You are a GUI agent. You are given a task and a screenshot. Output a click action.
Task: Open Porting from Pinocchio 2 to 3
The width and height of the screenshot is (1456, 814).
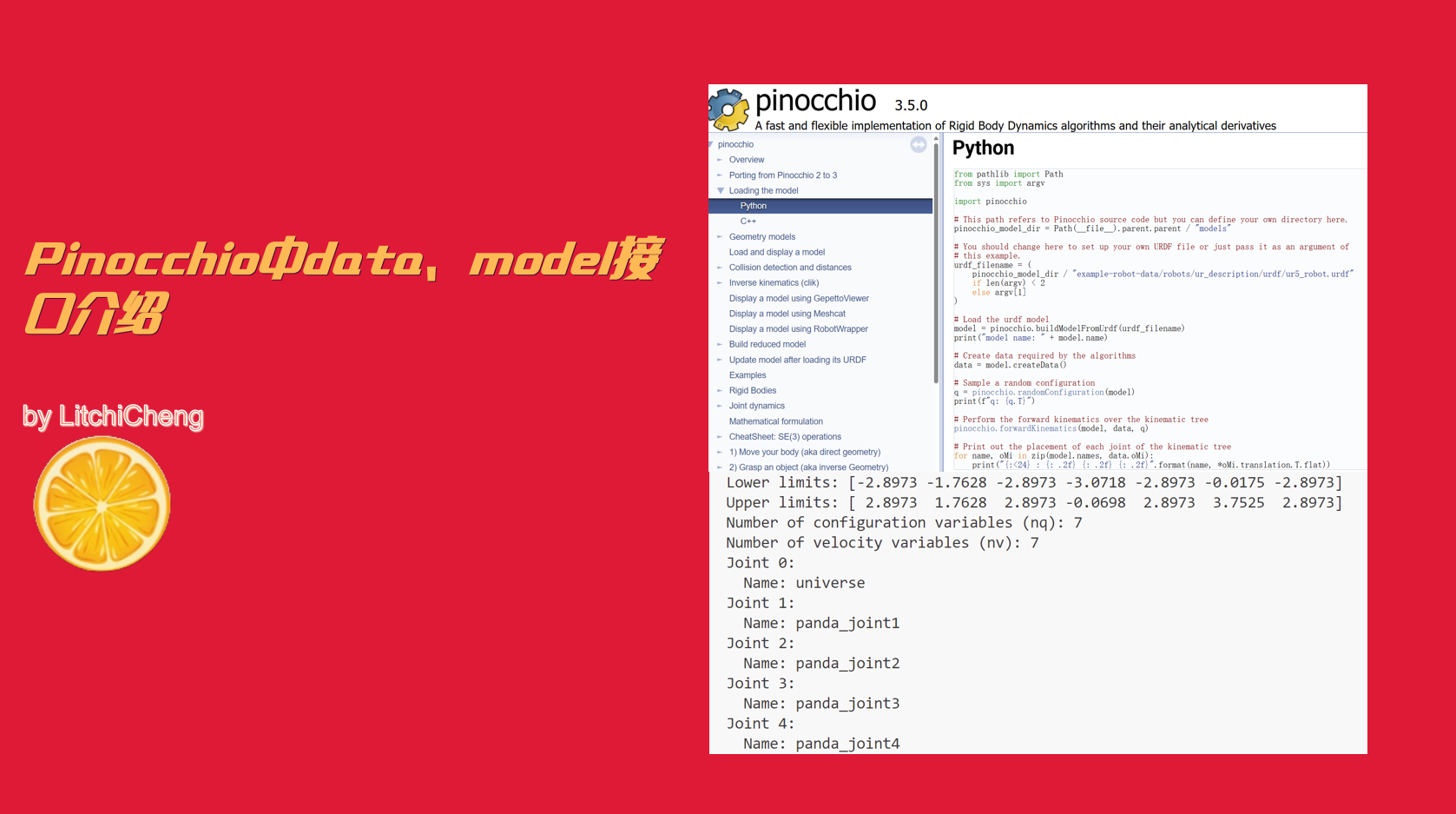(783, 175)
